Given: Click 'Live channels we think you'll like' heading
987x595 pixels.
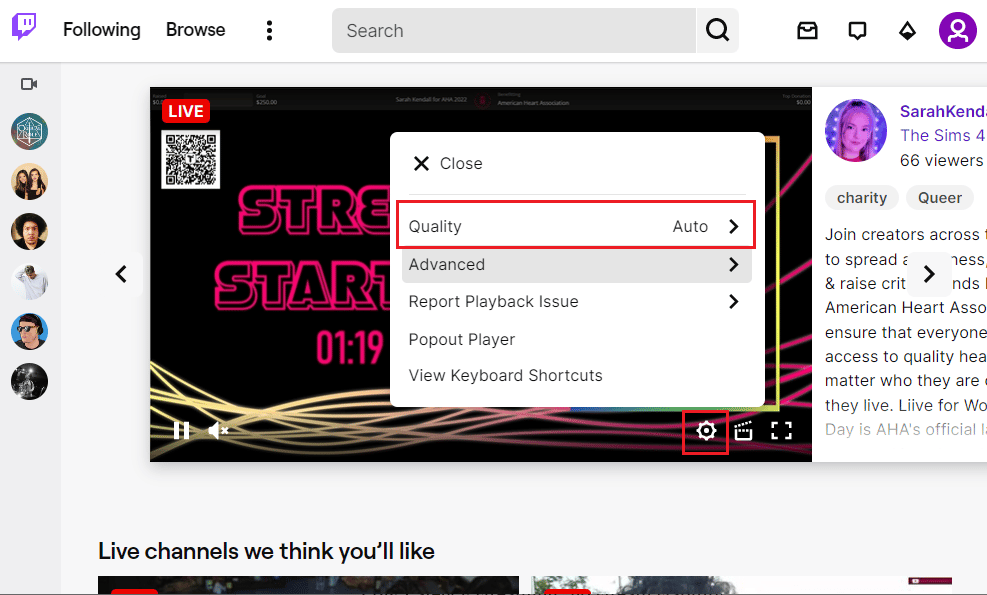Looking at the screenshot, I should click(266, 551).
